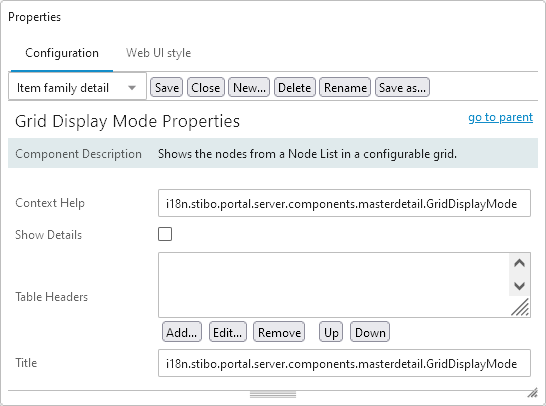Click the Rename button
Screen dimensions: 546x406
[345, 87]
